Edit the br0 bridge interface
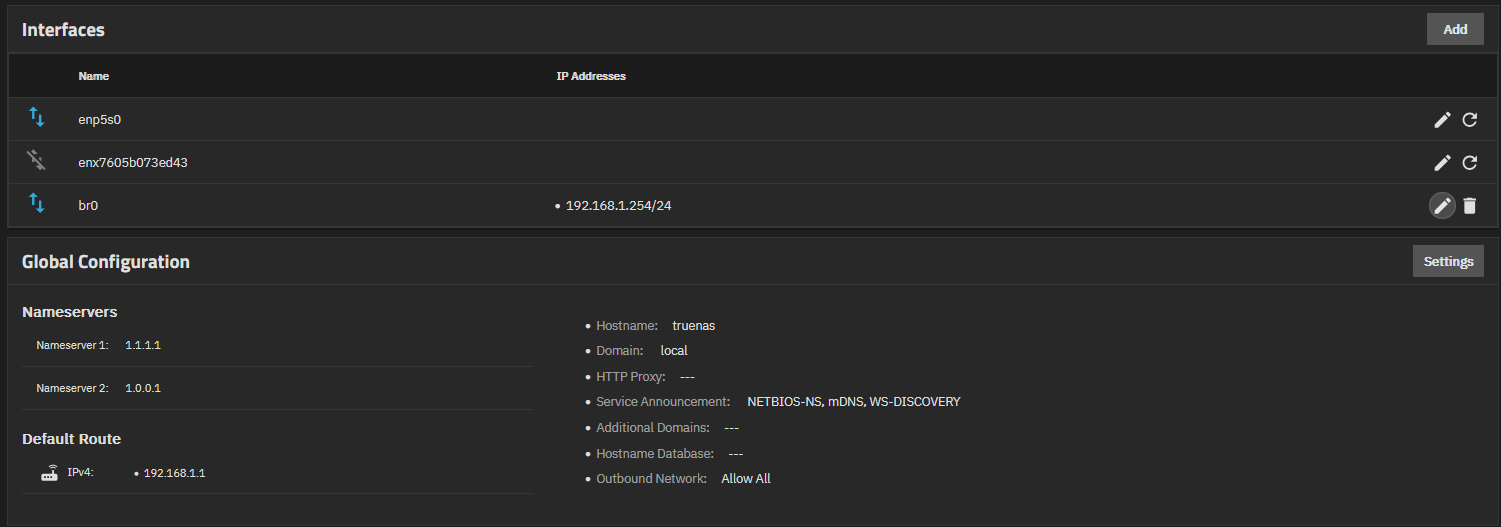This screenshot has height=527, width=1501. point(1442,205)
